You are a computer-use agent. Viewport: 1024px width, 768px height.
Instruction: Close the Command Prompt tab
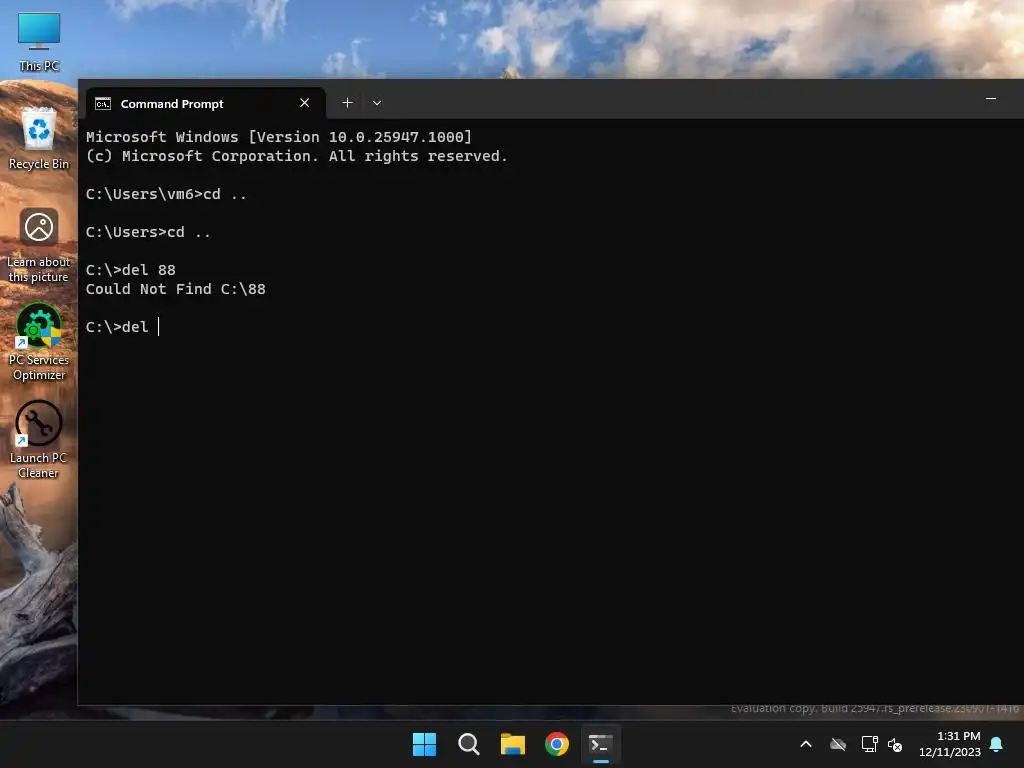click(304, 103)
